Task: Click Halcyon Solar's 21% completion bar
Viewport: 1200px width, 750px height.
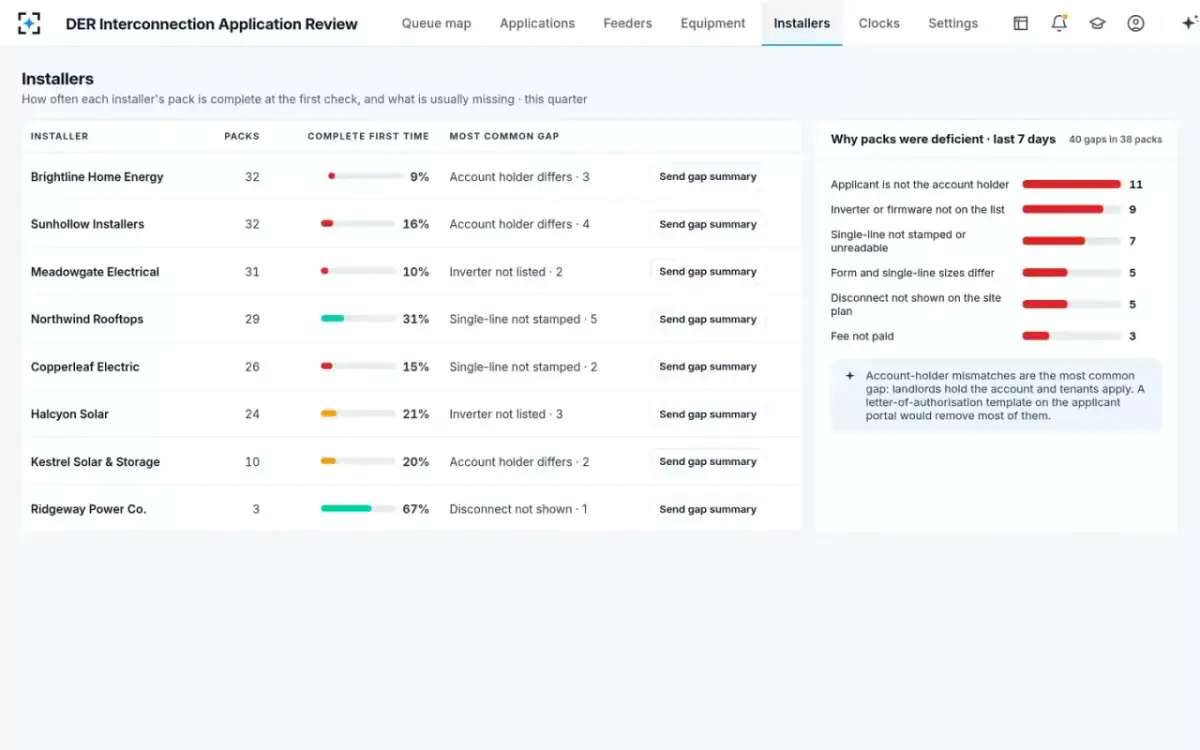Action: [357, 414]
